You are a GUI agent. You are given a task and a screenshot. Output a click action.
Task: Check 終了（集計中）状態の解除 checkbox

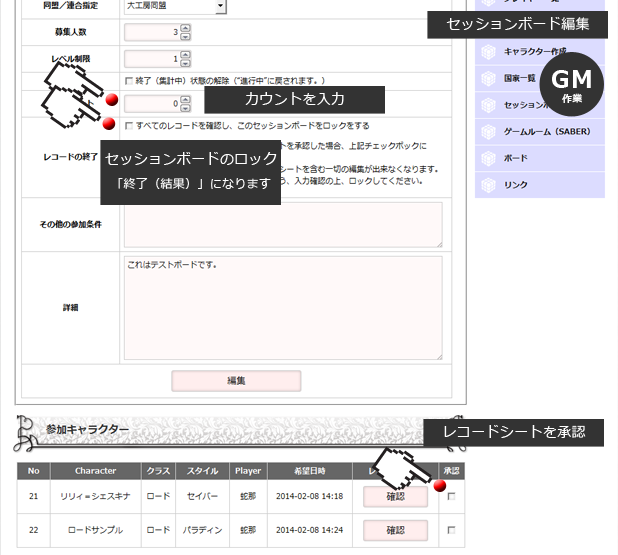pyautogui.click(x=128, y=81)
